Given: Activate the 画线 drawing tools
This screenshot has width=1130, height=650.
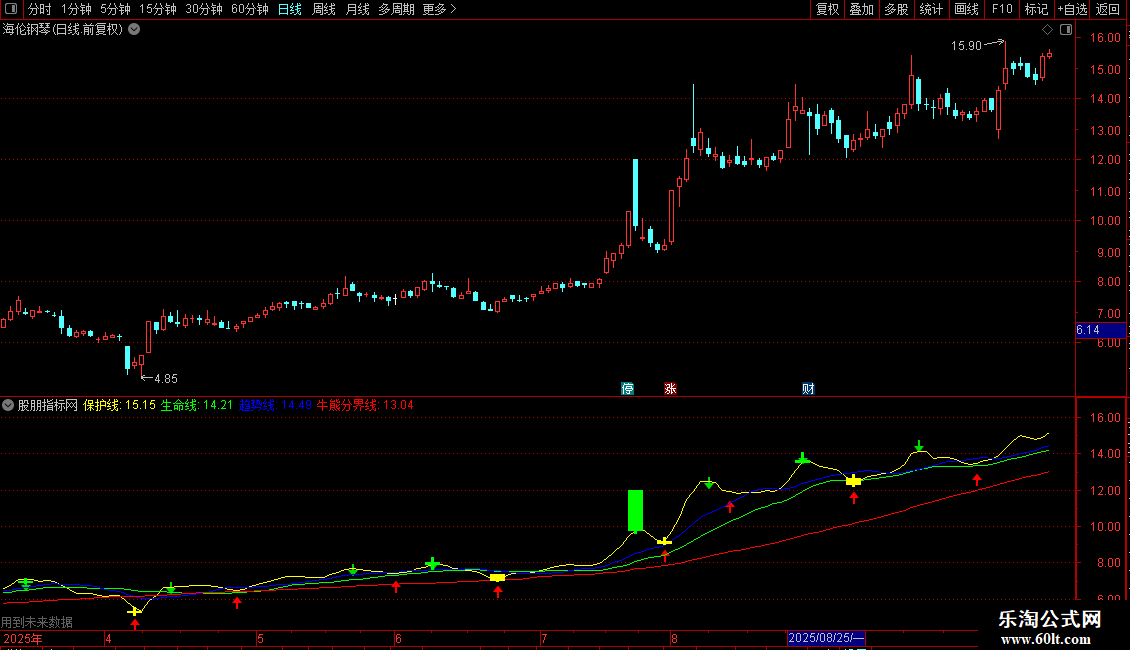Looking at the screenshot, I should click(x=966, y=9).
